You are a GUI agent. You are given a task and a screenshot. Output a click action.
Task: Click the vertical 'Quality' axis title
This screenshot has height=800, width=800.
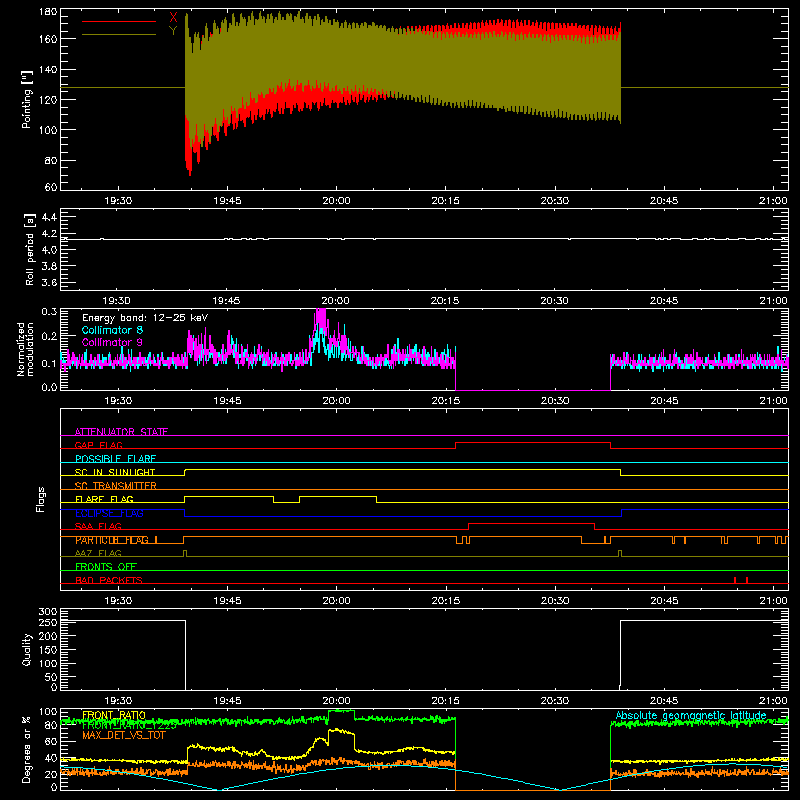click(x=27, y=649)
